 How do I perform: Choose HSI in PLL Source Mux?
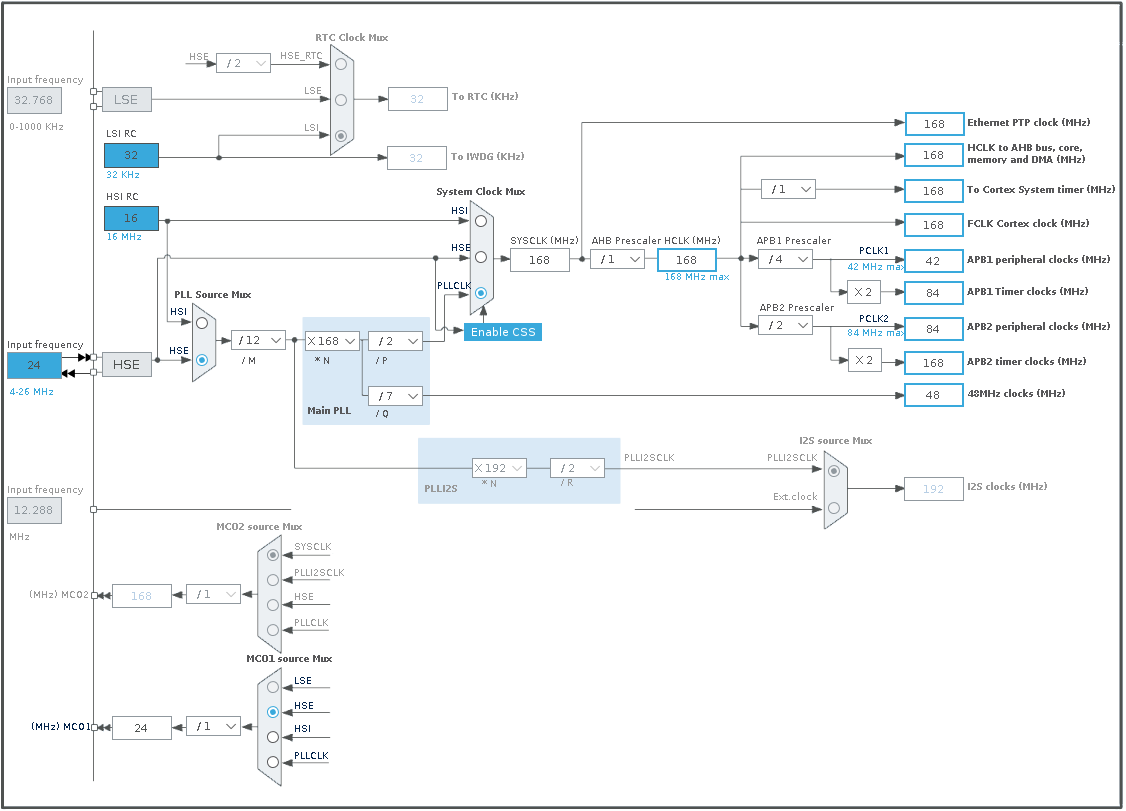click(203, 323)
